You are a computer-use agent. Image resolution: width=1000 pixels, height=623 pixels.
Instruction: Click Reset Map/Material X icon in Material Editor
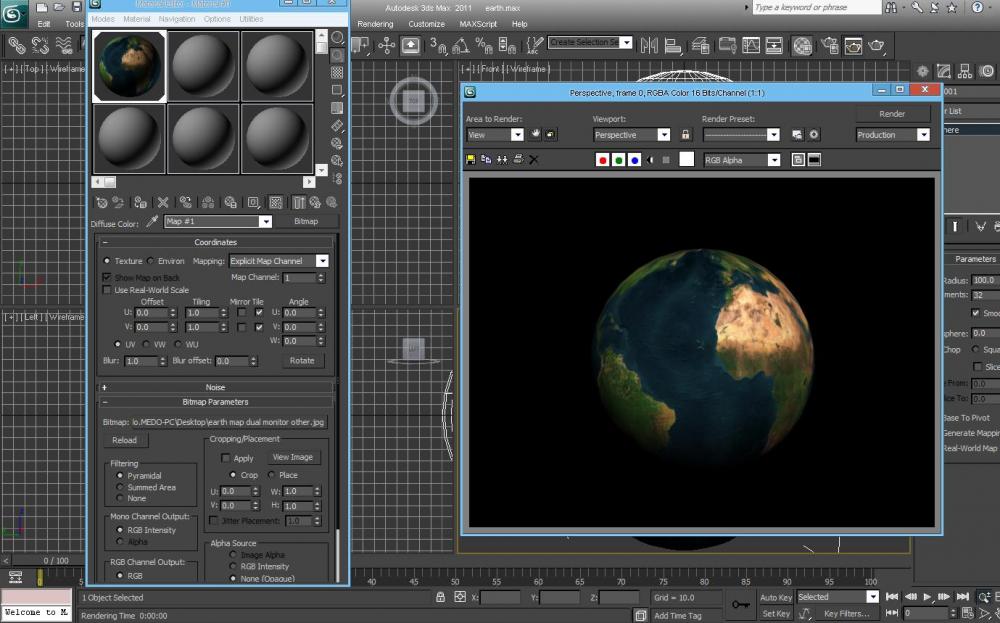point(162,202)
